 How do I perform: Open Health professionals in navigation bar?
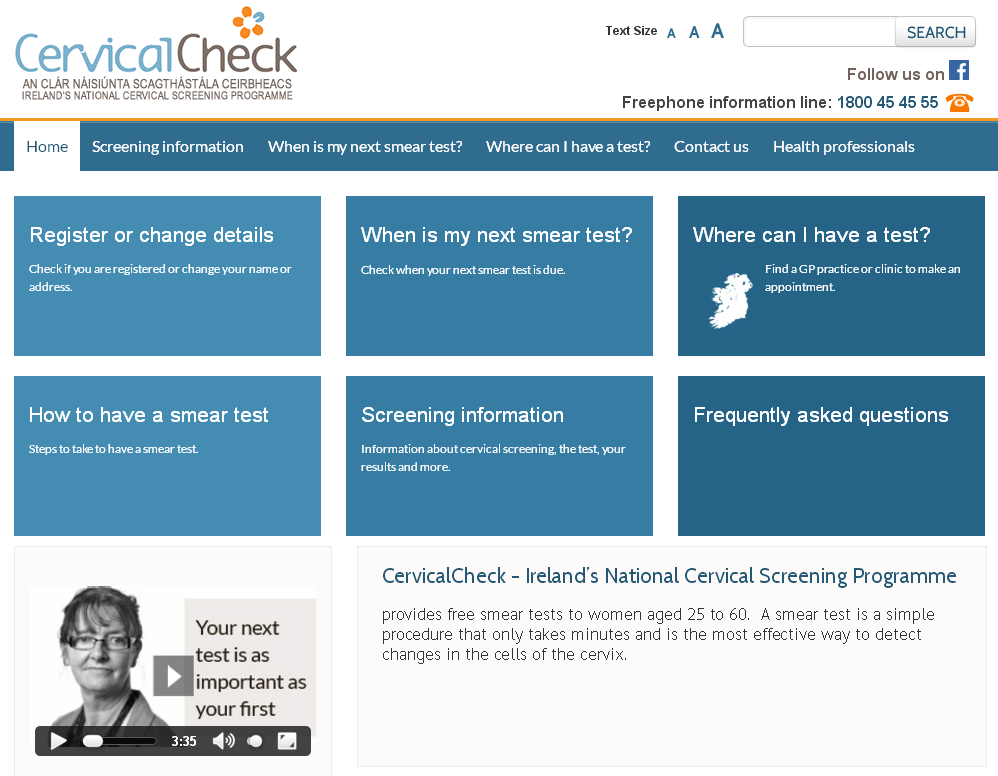(x=843, y=146)
